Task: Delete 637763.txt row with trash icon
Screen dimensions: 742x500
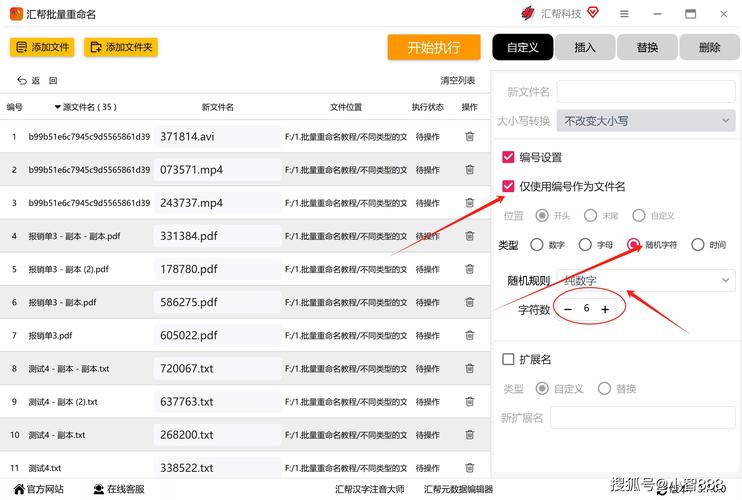Action: 469,402
